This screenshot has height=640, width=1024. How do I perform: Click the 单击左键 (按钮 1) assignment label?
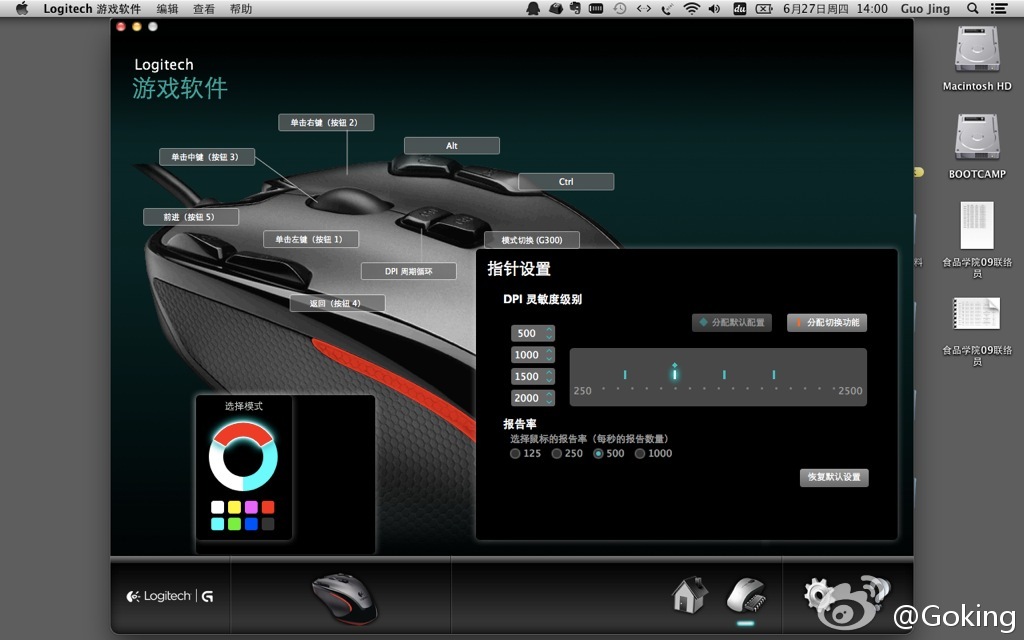pyautogui.click(x=311, y=240)
